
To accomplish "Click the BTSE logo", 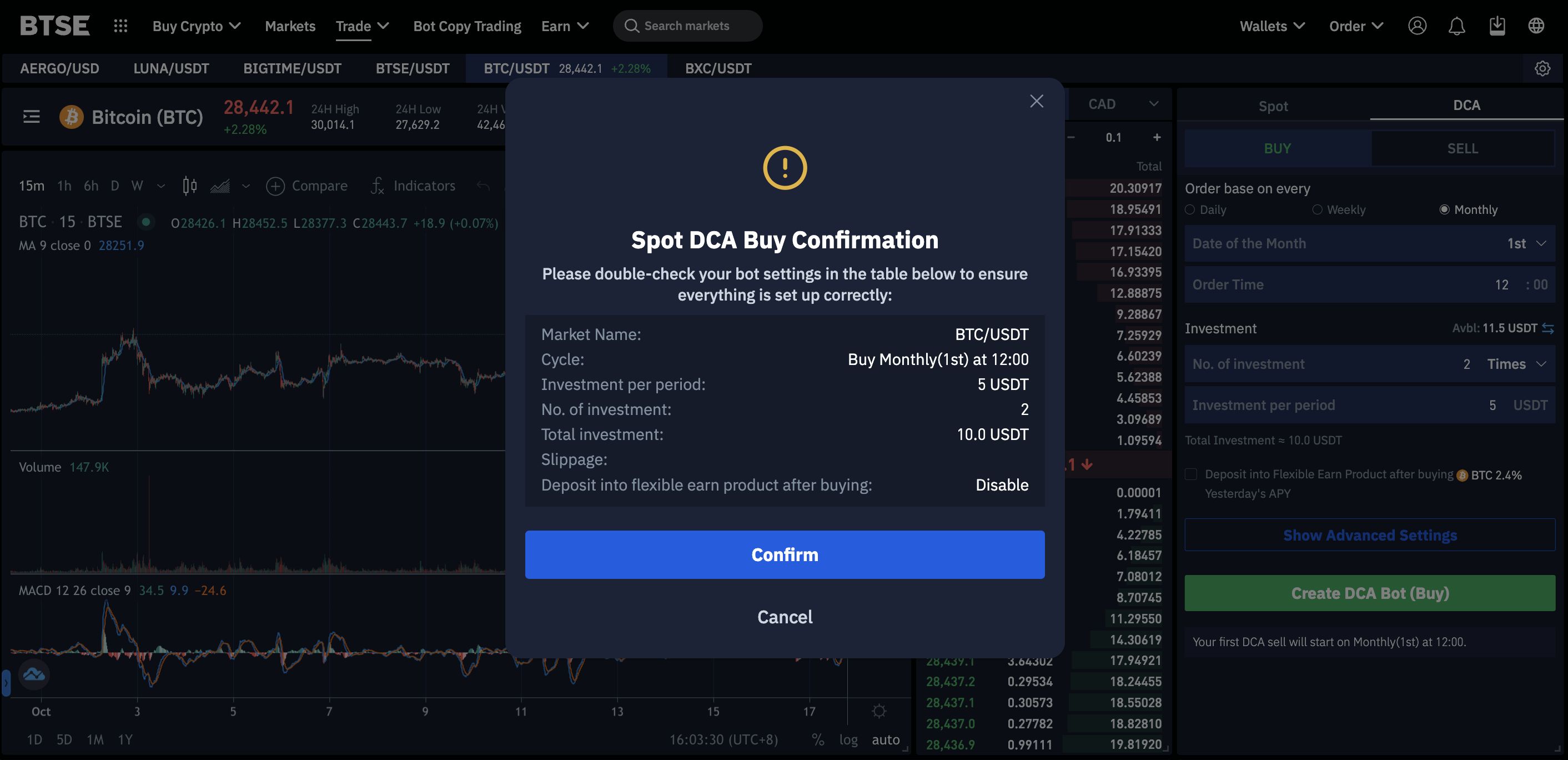I will click(x=55, y=26).
